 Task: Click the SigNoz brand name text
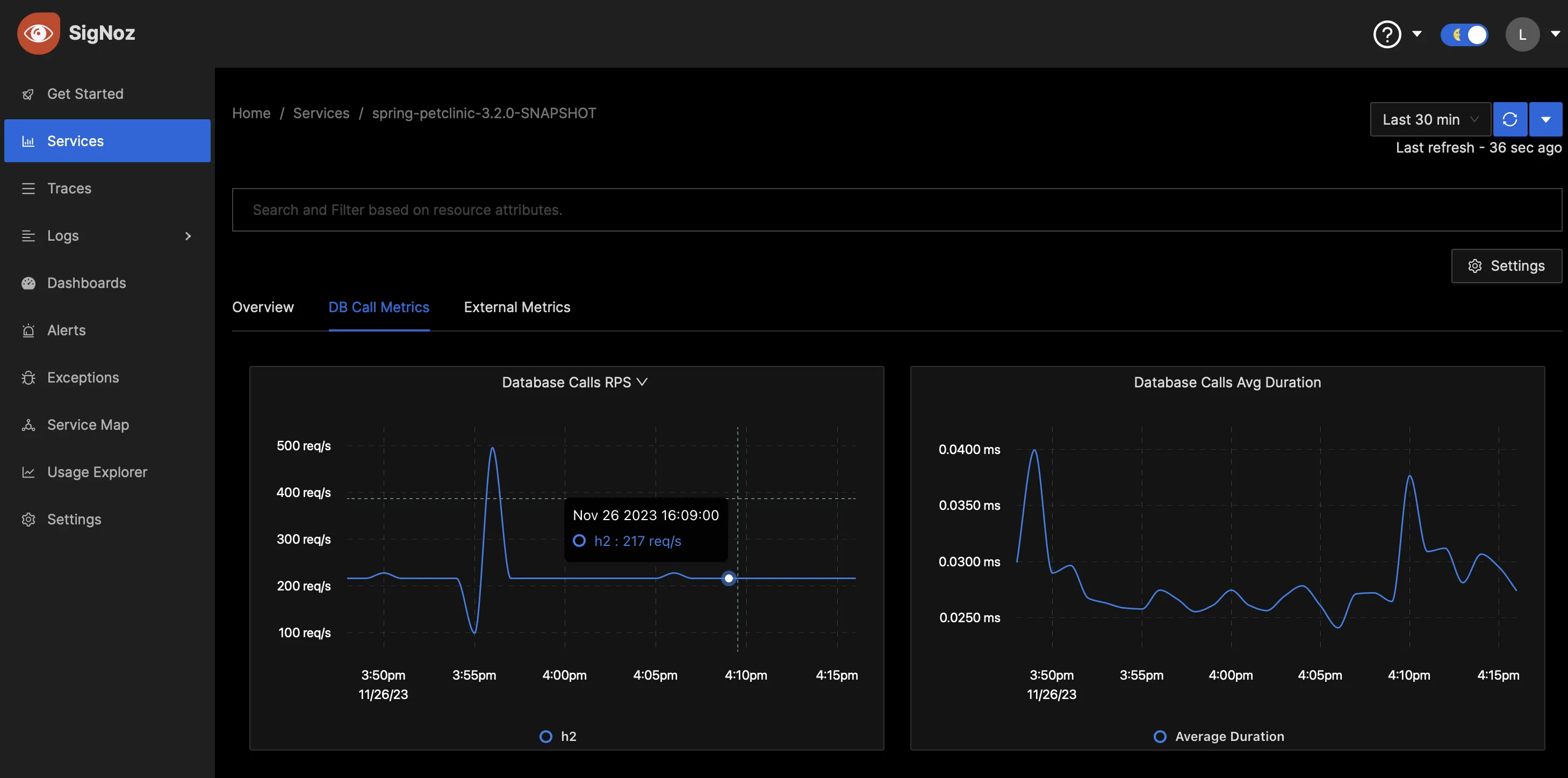[x=102, y=33]
